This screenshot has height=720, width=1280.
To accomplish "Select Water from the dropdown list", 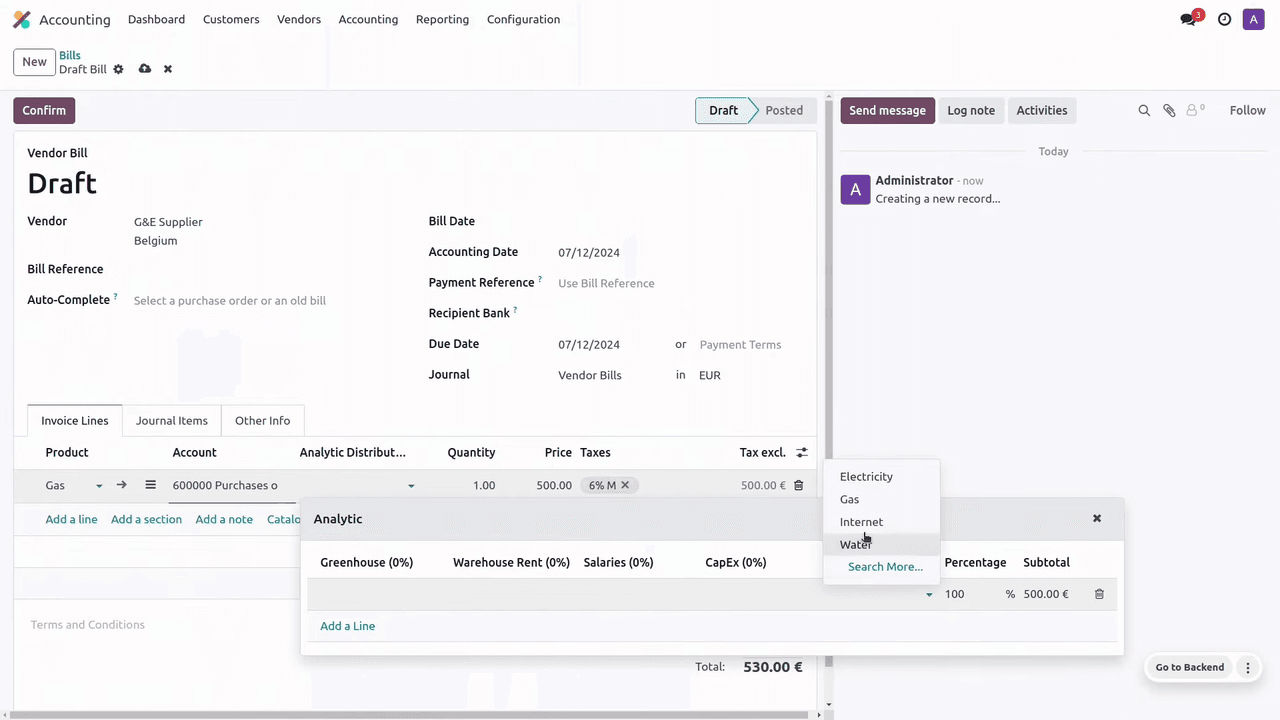I will pos(855,545).
